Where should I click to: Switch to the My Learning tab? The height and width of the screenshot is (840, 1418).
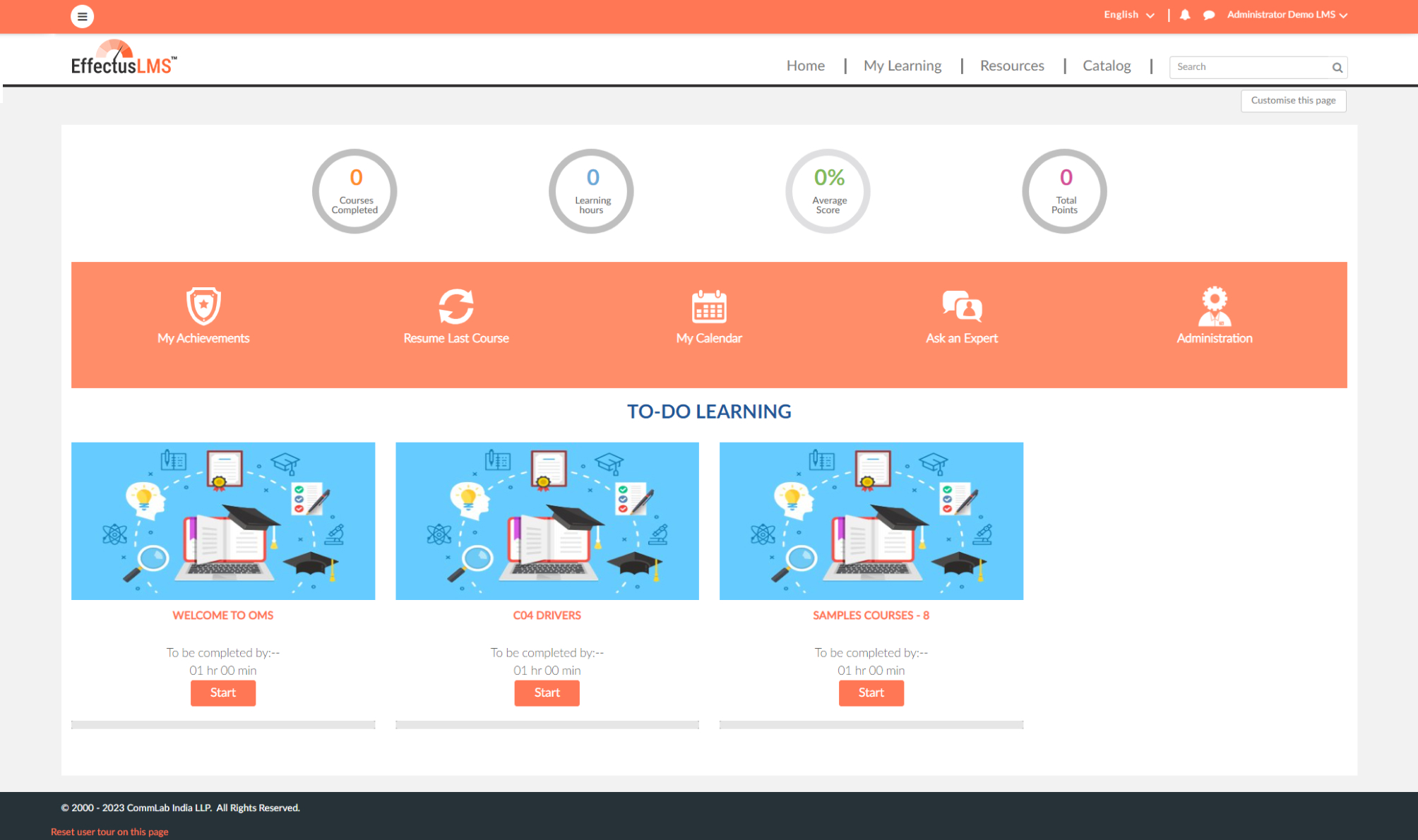(x=902, y=65)
